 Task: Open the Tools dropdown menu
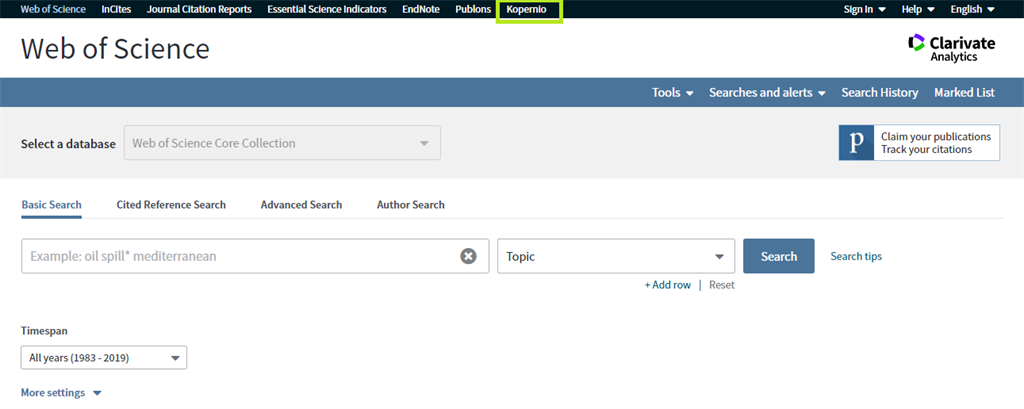pyautogui.click(x=673, y=93)
